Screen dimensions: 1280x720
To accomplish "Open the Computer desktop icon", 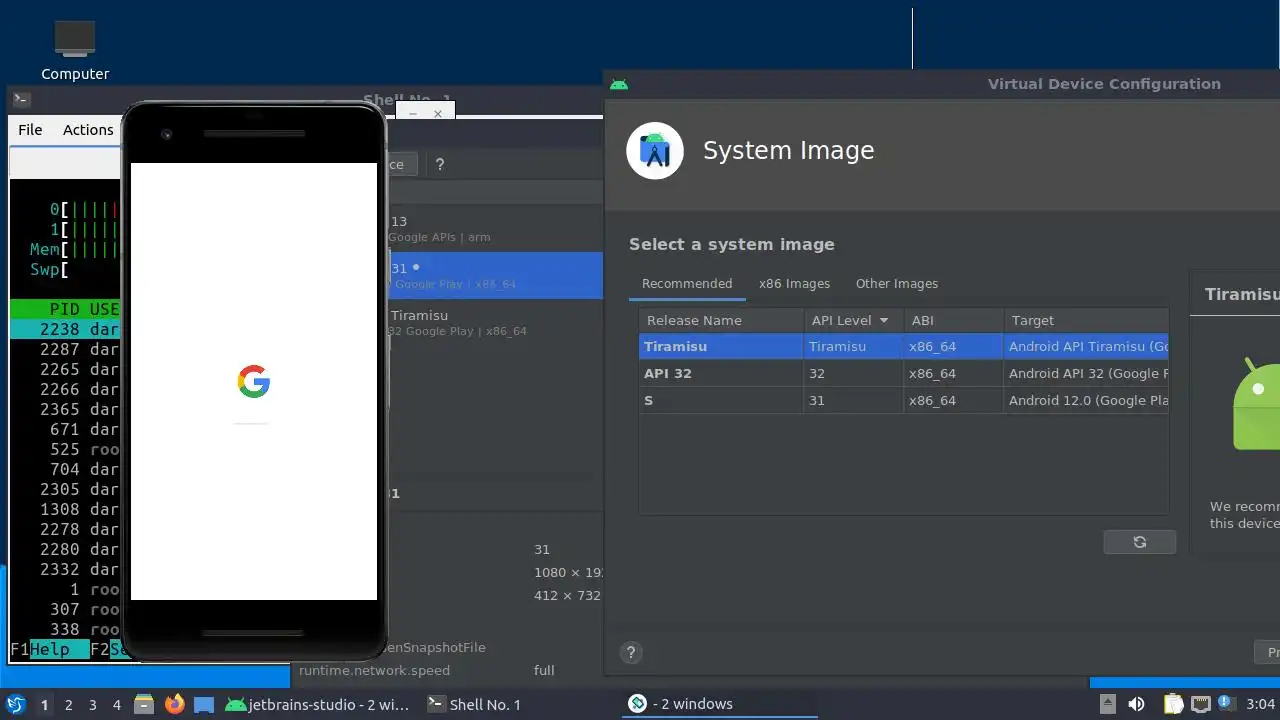I will pos(75,50).
